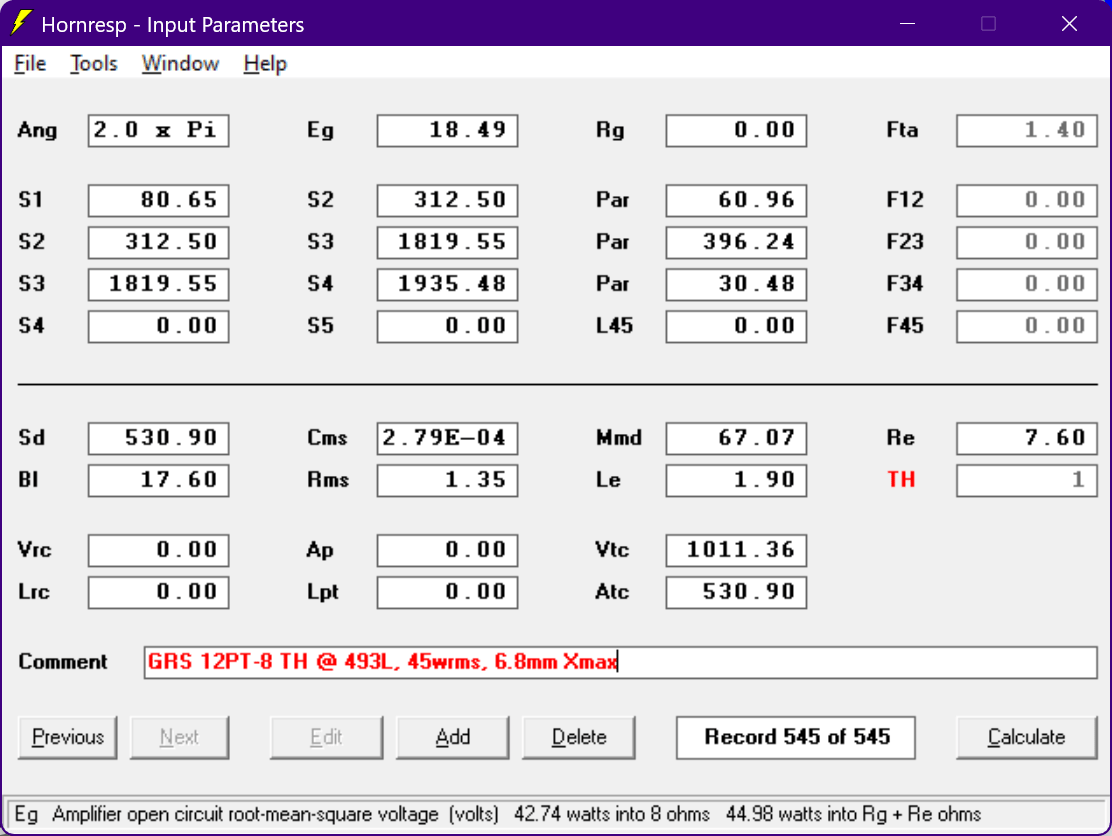Select the Vrc field
Viewport: 1112px width, 836px height.
click(x=158, y=550)
